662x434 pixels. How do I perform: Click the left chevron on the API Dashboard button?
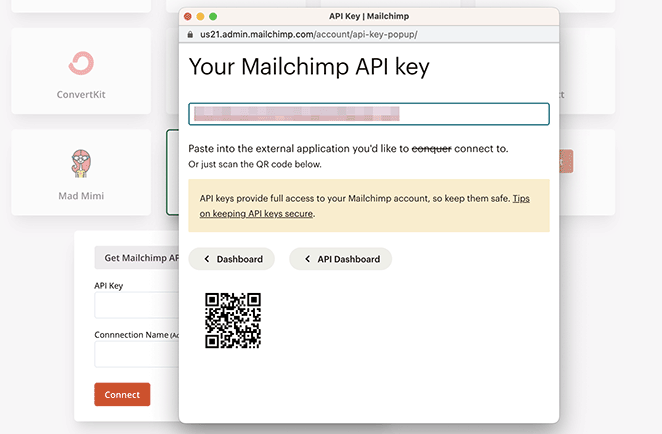pos(307,259)
